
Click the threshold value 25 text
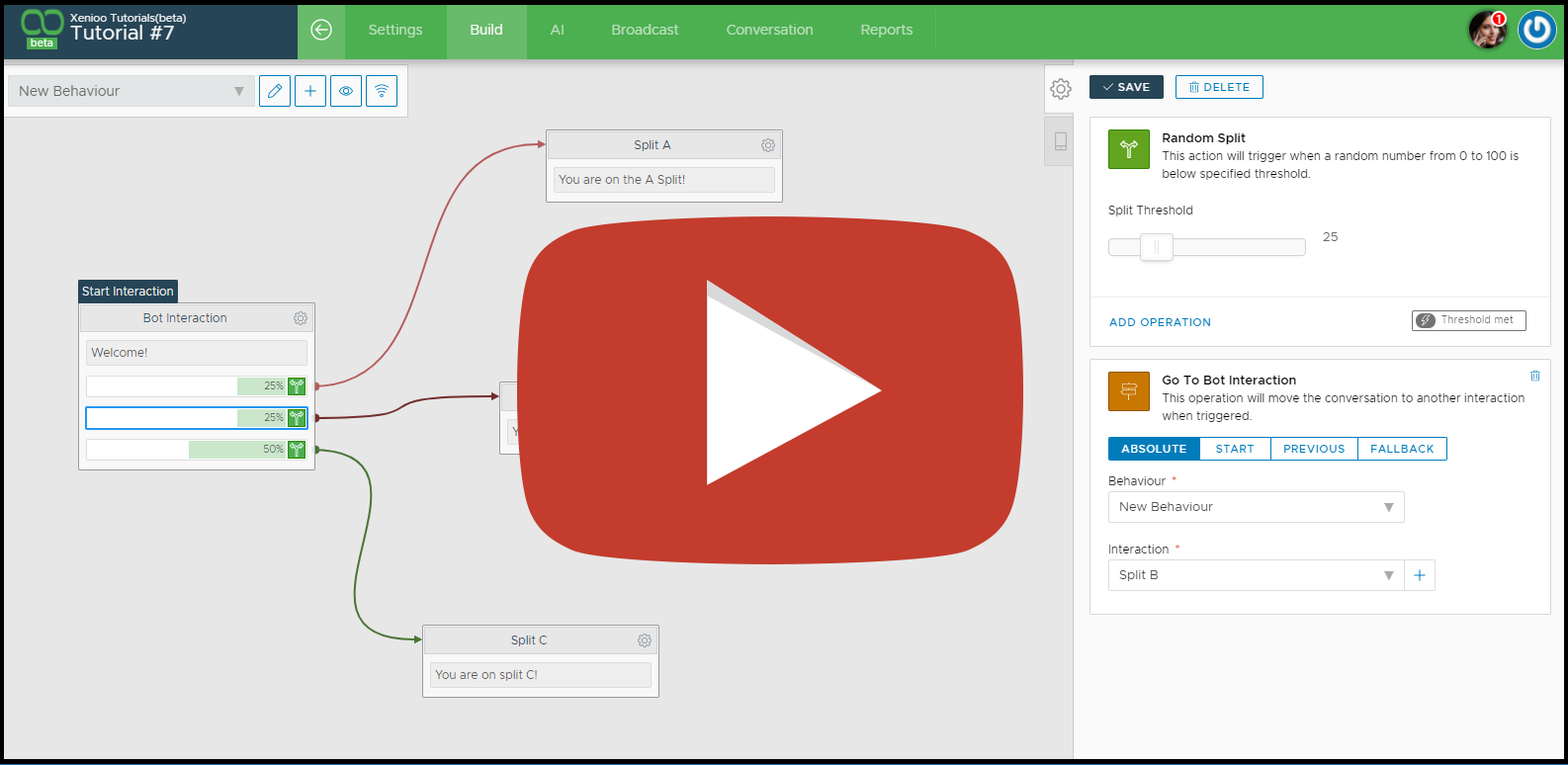(x=1331, y=237)
